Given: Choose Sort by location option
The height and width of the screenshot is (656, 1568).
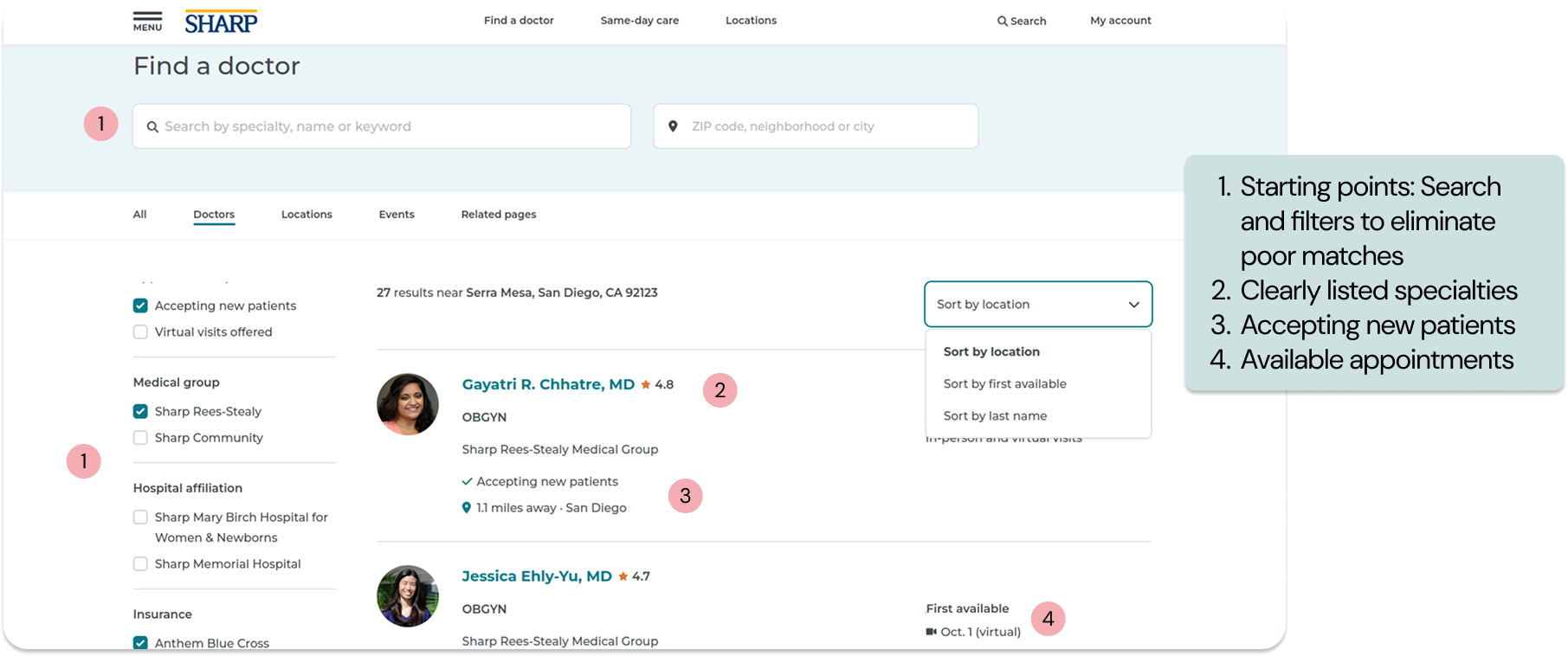Looking at the screenshot, I should [991, 351].
